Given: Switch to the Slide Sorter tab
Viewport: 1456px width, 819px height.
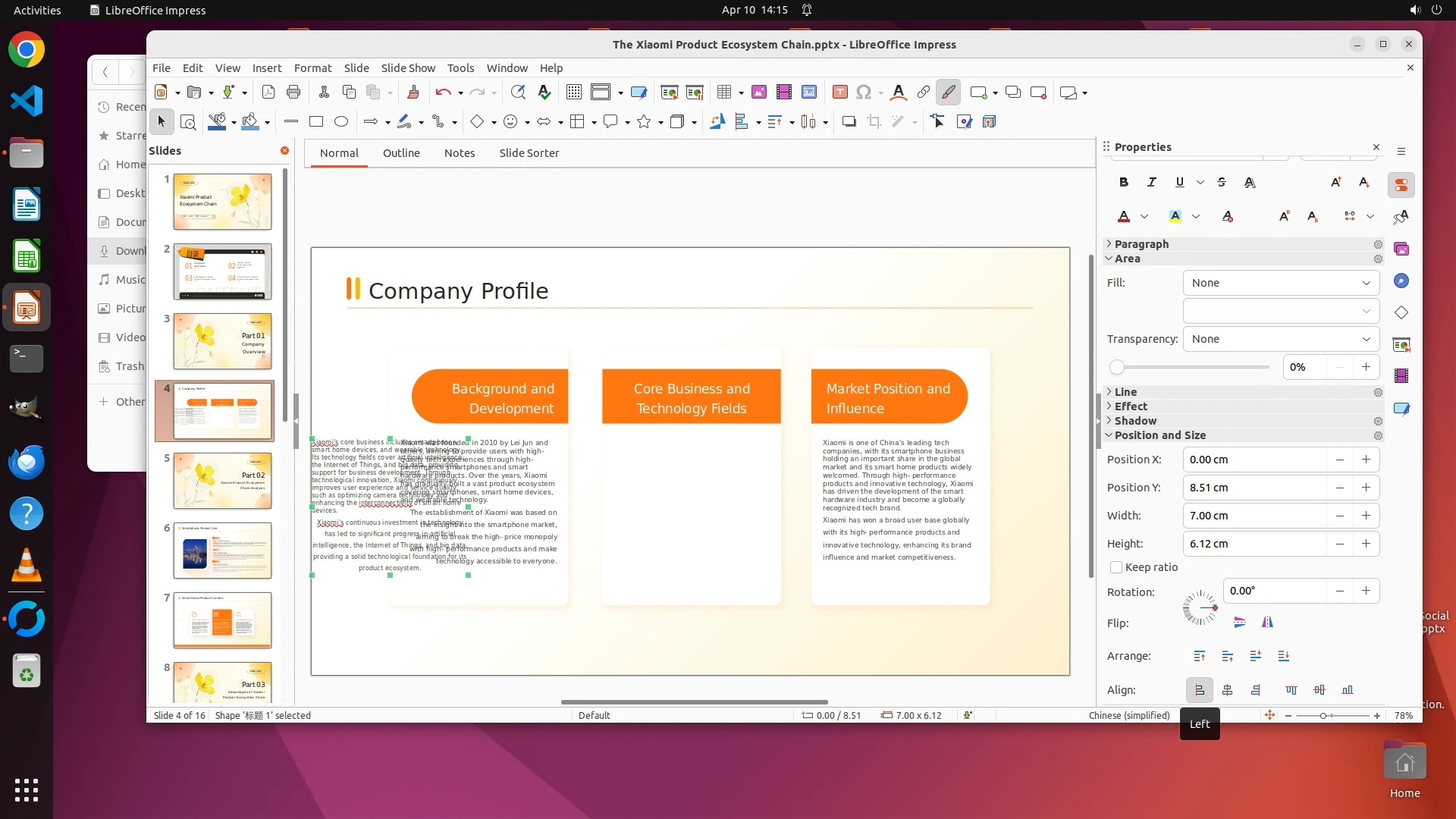Looking at the screenshot, I should [529, 153].
